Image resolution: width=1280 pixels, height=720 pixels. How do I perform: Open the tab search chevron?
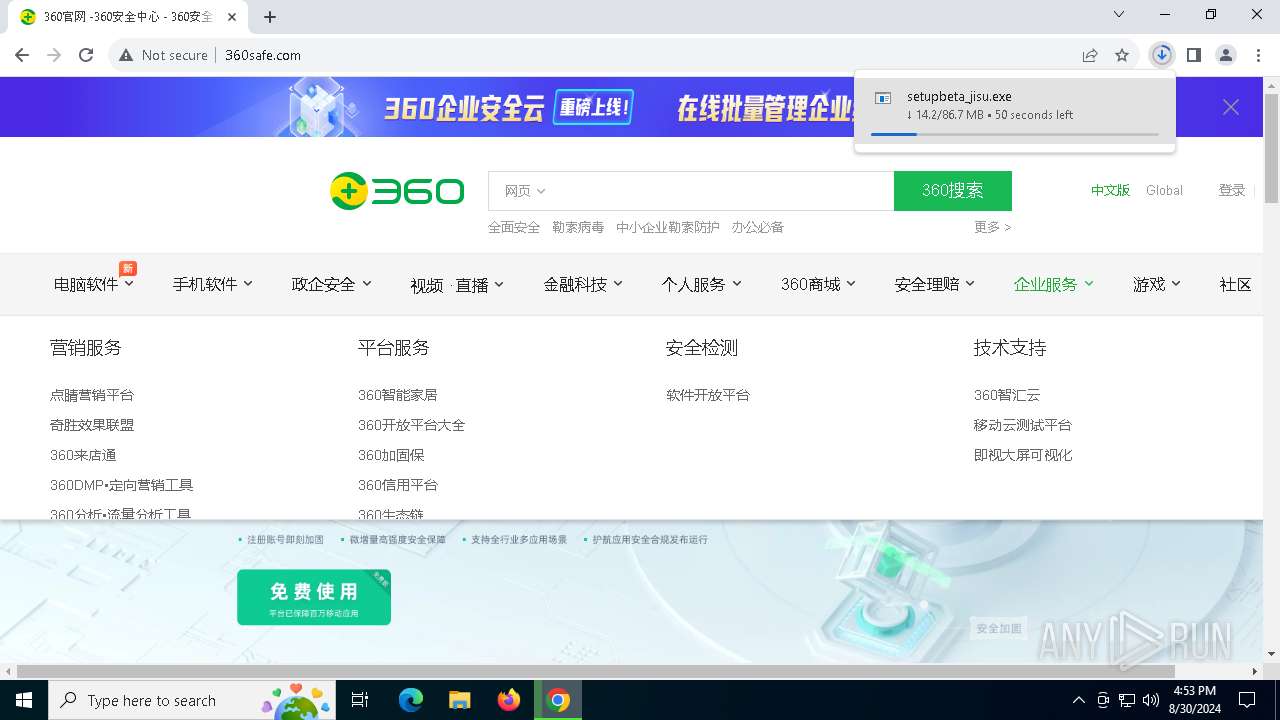point(1119,14)
